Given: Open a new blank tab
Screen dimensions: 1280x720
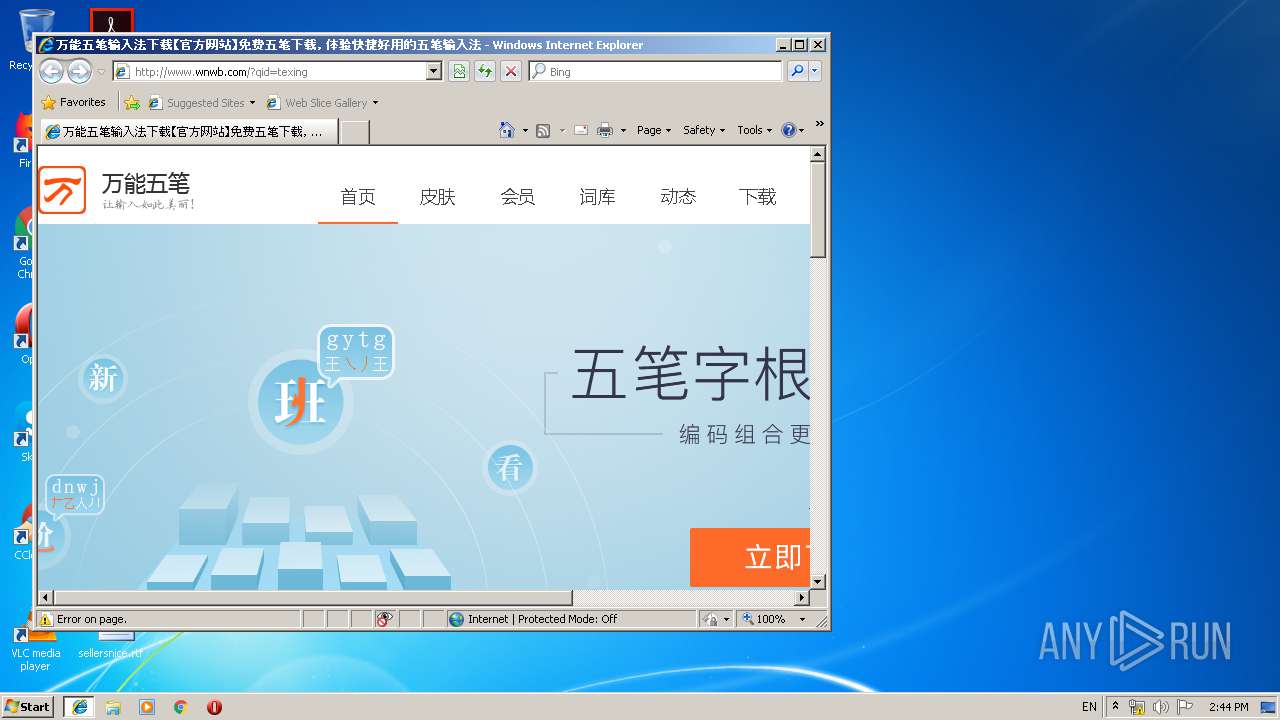Looking at the screenshot, I should pos(355,132).
